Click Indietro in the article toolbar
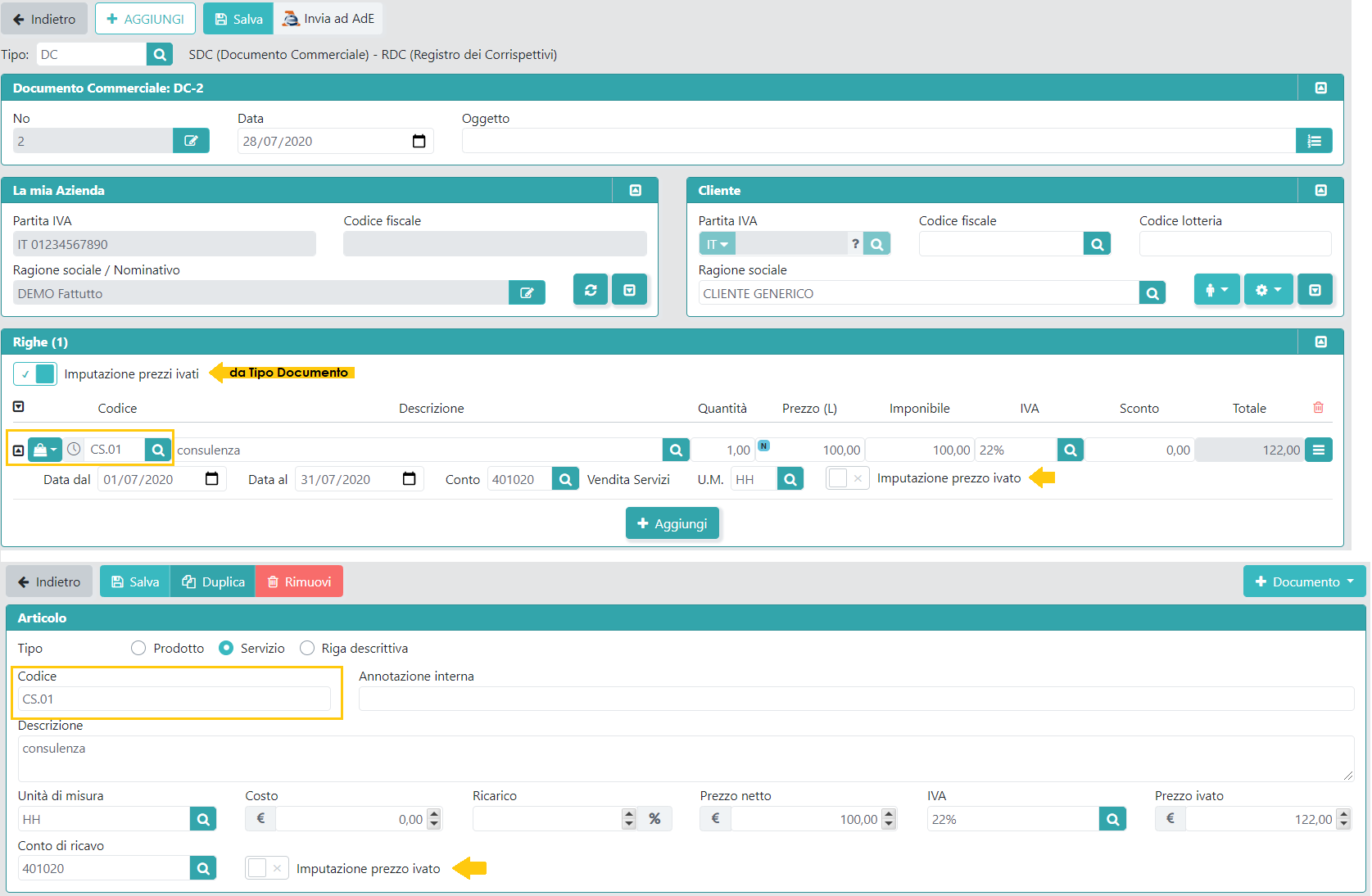 click(49, 581)
